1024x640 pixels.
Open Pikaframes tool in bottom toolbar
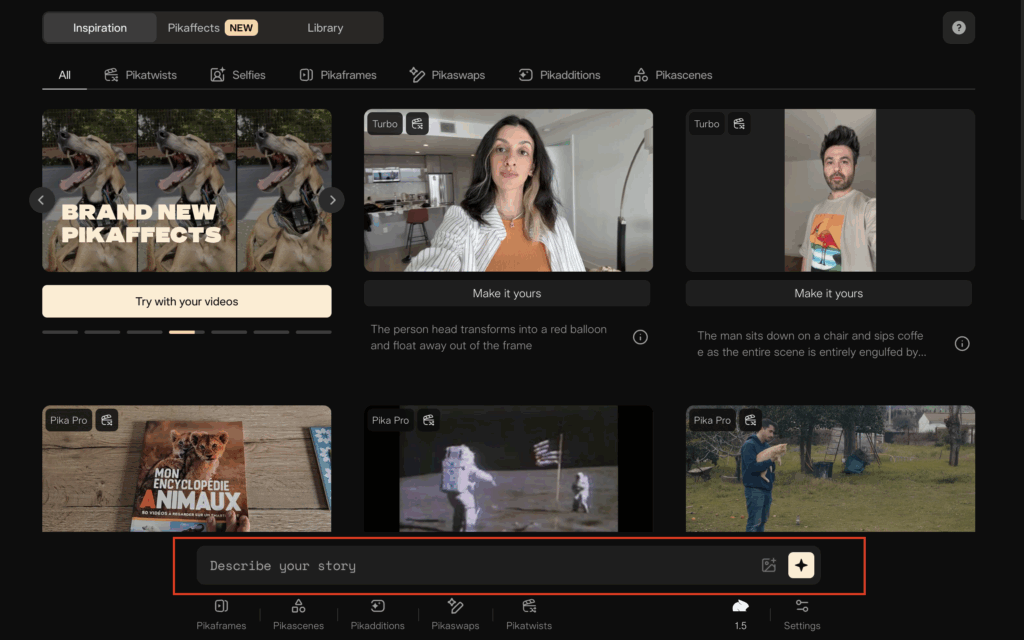(x=221, y=614)
